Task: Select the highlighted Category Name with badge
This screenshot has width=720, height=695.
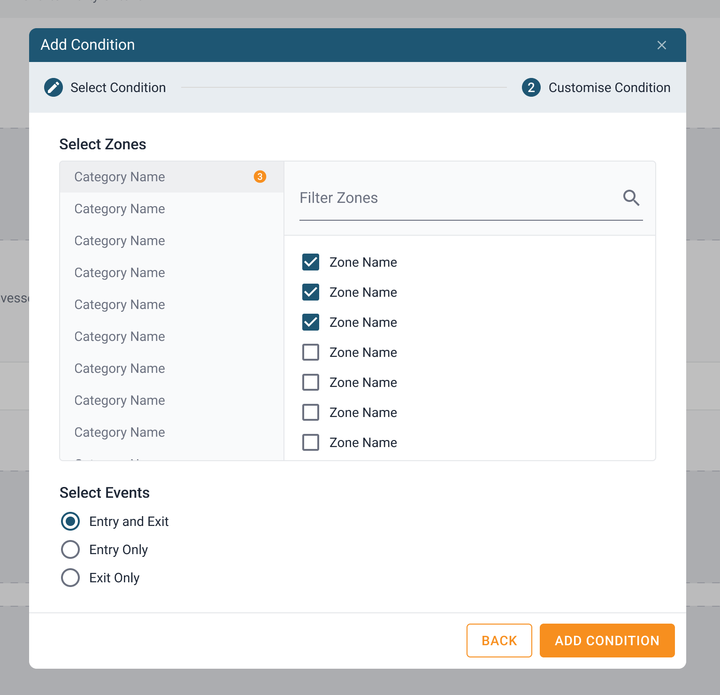Action: point(120,177)
